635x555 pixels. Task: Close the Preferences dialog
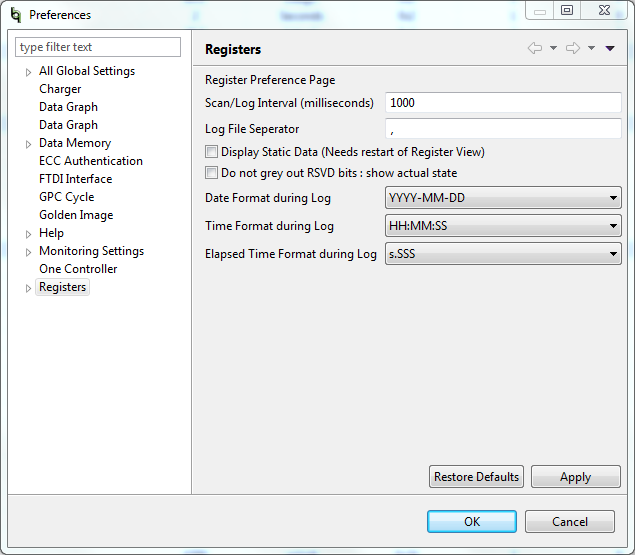tap(604, 11)
